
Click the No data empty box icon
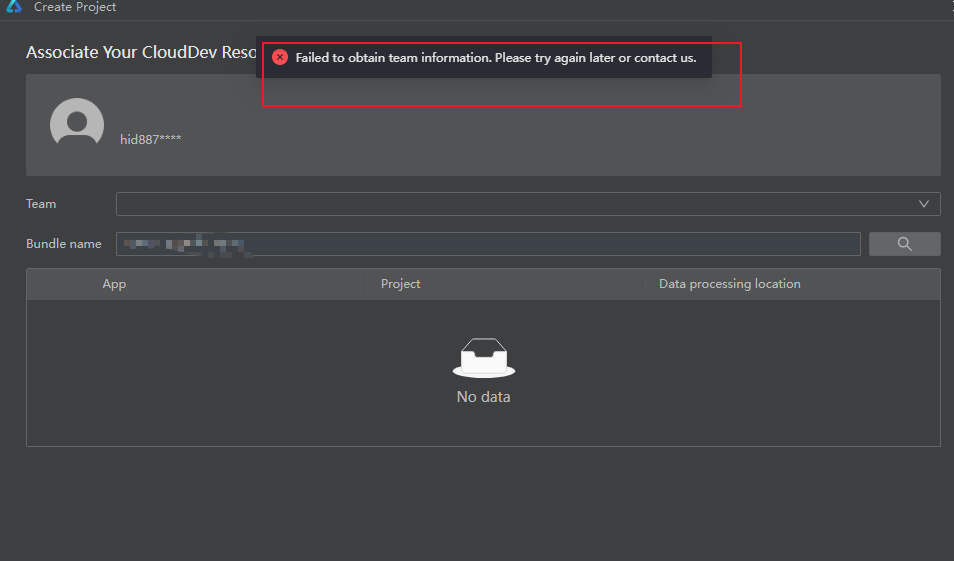pos(484,358)
